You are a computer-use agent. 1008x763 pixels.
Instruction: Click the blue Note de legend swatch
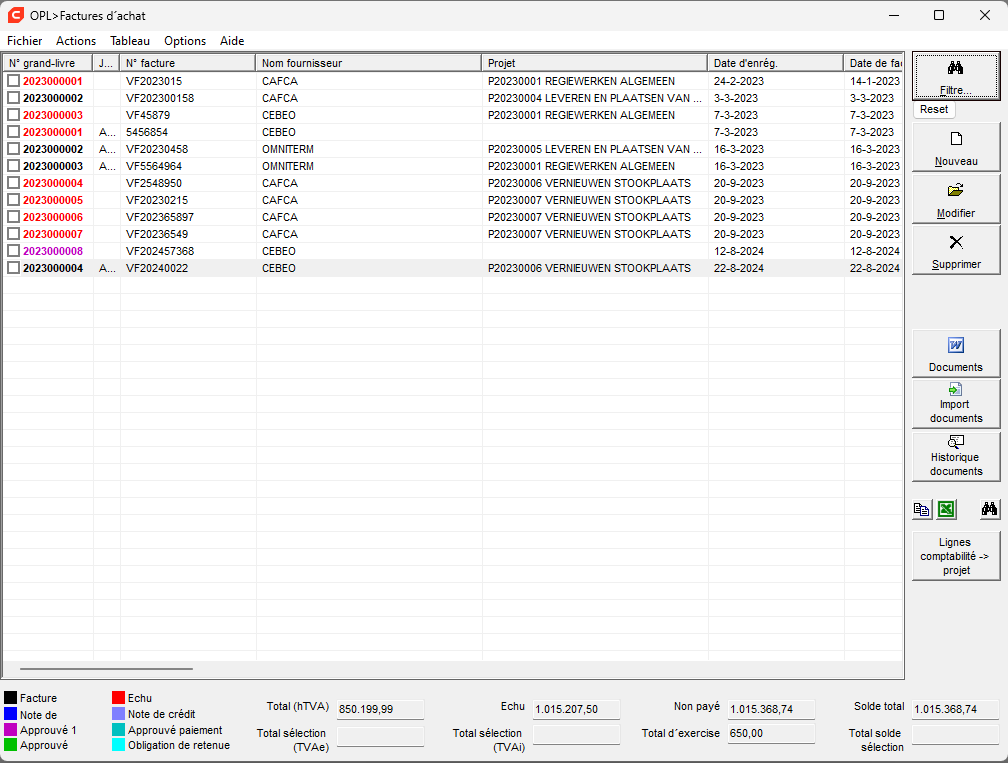click(x=10, y=714)
